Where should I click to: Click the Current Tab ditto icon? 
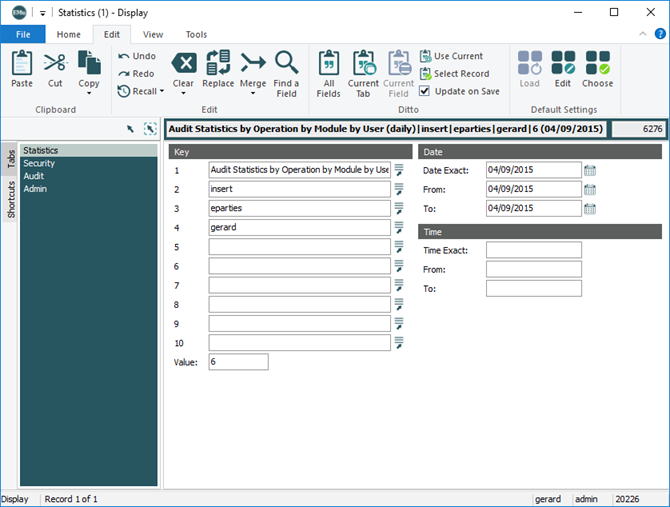(x=363, y=64)
